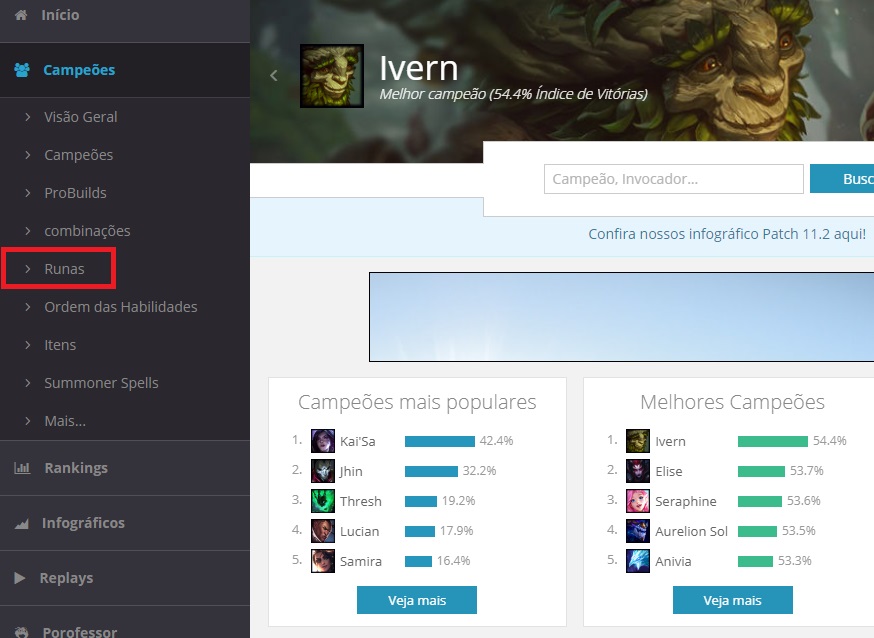
Task: Click Jhin 32.2% popularity bar
Action: [x=431, y=471]
